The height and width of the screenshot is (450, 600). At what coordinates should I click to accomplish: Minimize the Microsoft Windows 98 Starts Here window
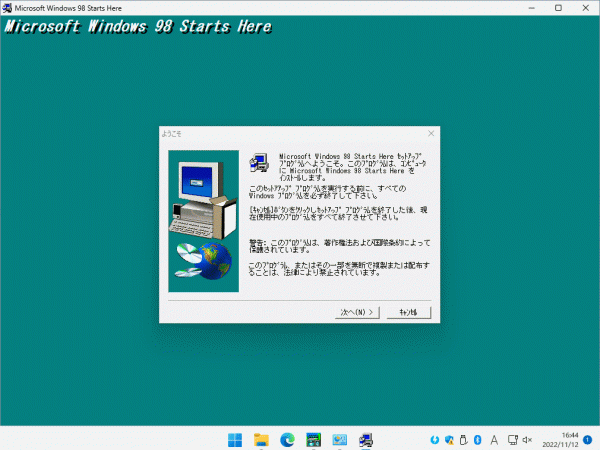(x=532, y=8)
